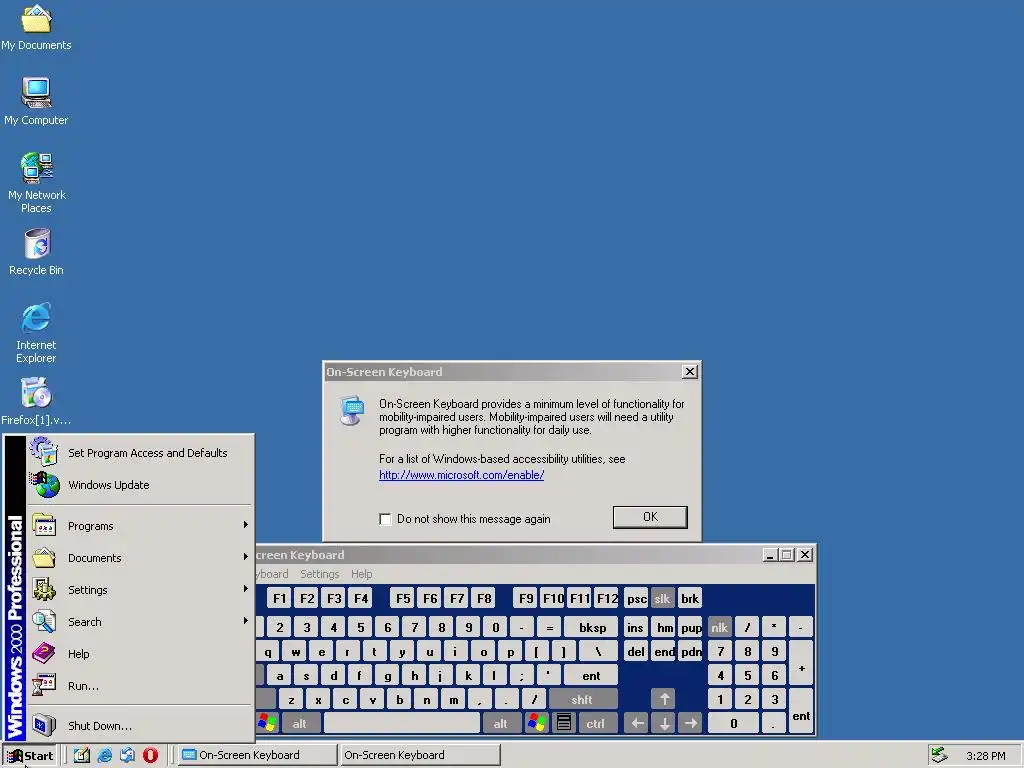This screenshot has width=1024, height=768.
Task: Open Windows Update from Start menu
Action: pyautogui.click(x=140, y=485)
